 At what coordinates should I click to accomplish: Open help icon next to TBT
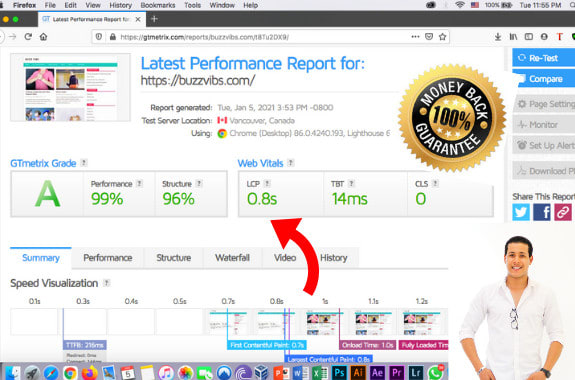coord(351,183)
